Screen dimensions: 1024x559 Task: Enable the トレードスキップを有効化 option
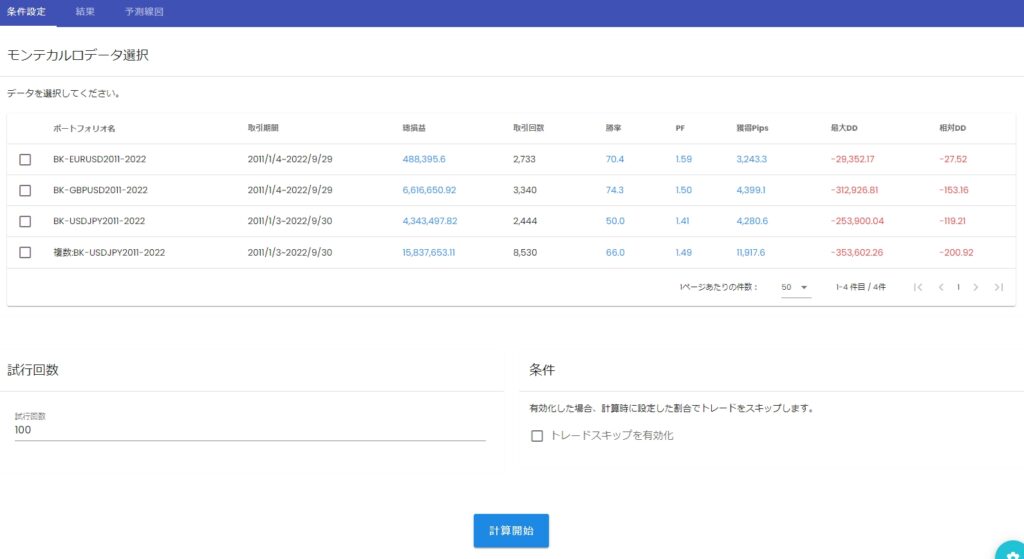tap(537, 436)
